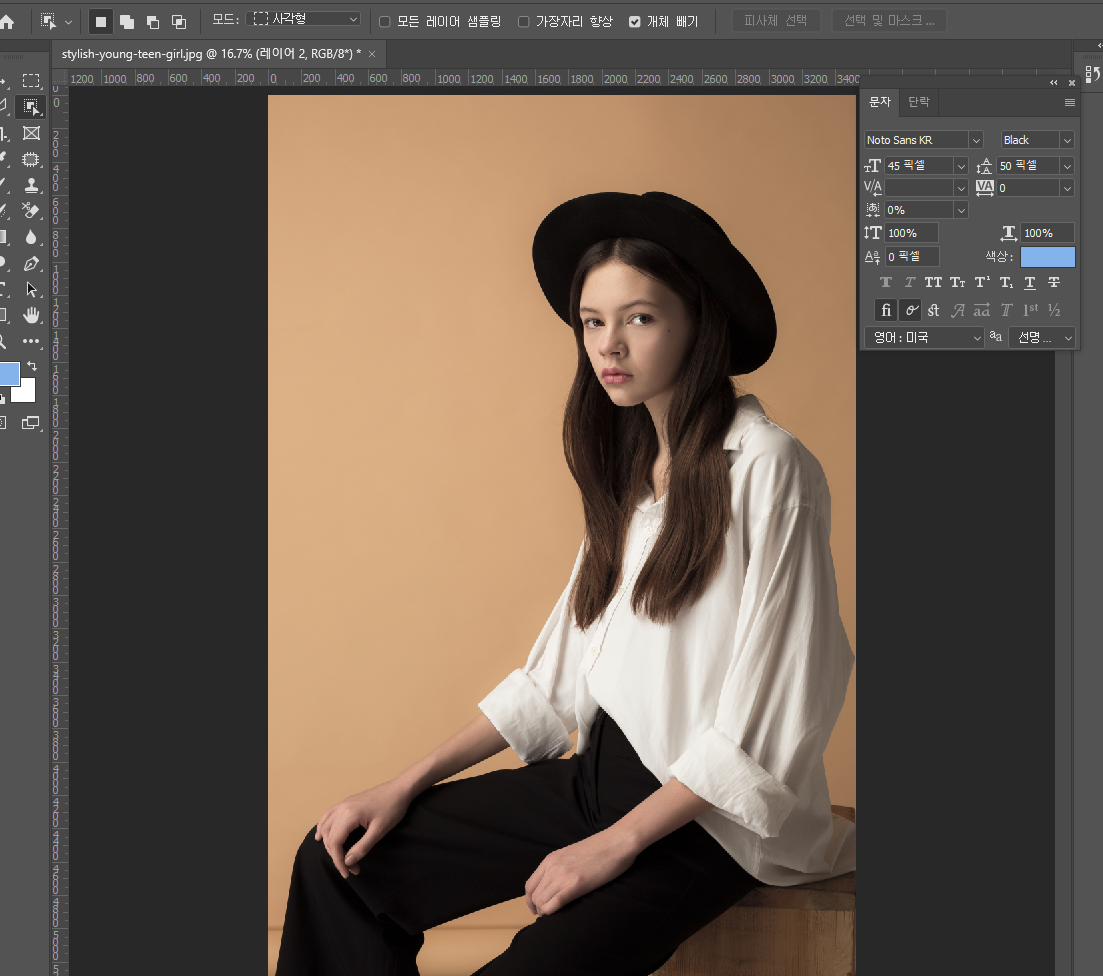The image size is (1103, 976).
Task: Go to the Home screen
Action: click(x=7, y=22)
